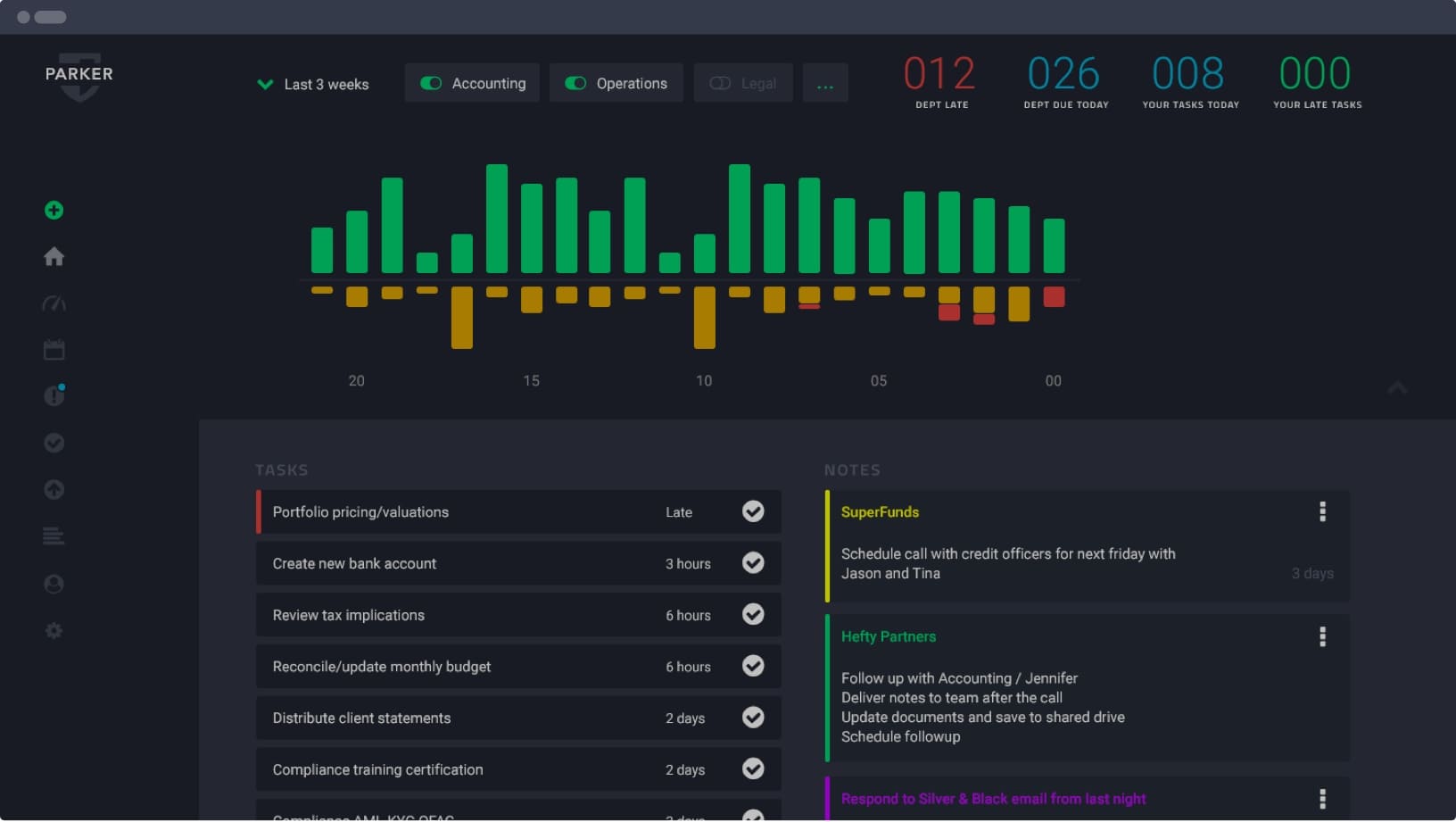The image size is (1456, 822).
Task: Open the user profile icon in the sidebar
Action: 54,584
